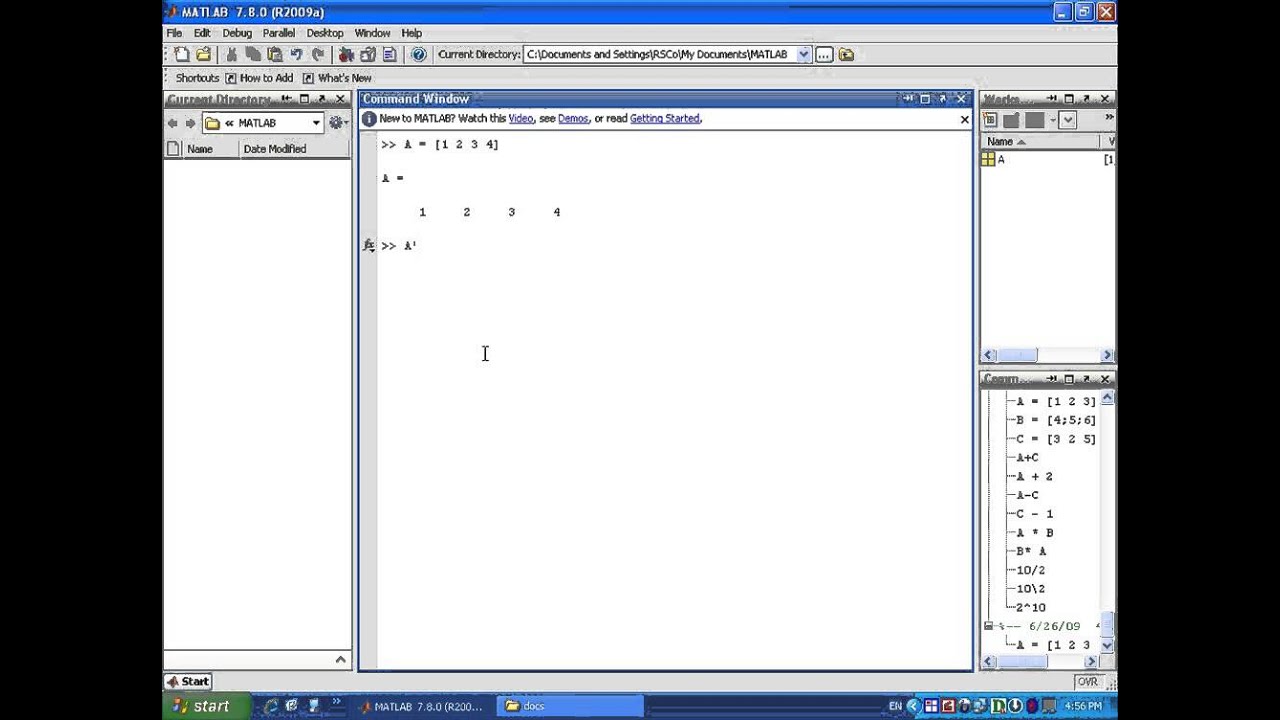This screenshot has height=720, width=1280.
Task: Click the Demos link
Action: pos(573,119)
